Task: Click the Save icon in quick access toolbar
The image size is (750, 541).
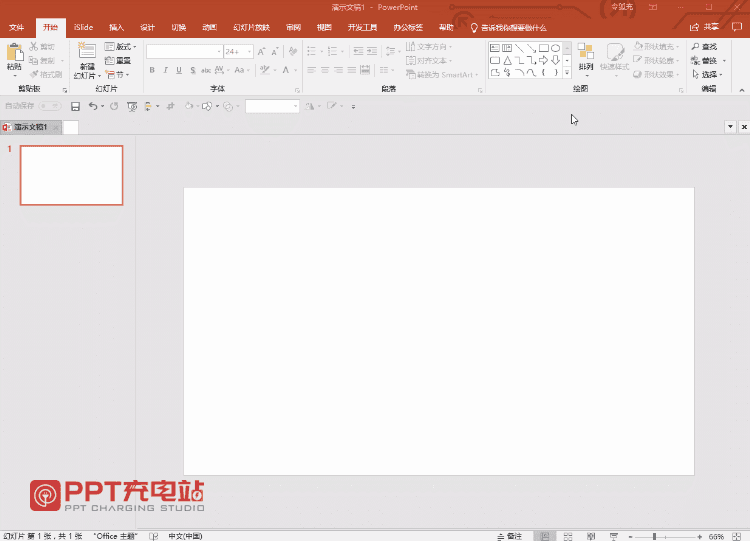Action: point(75,106)
